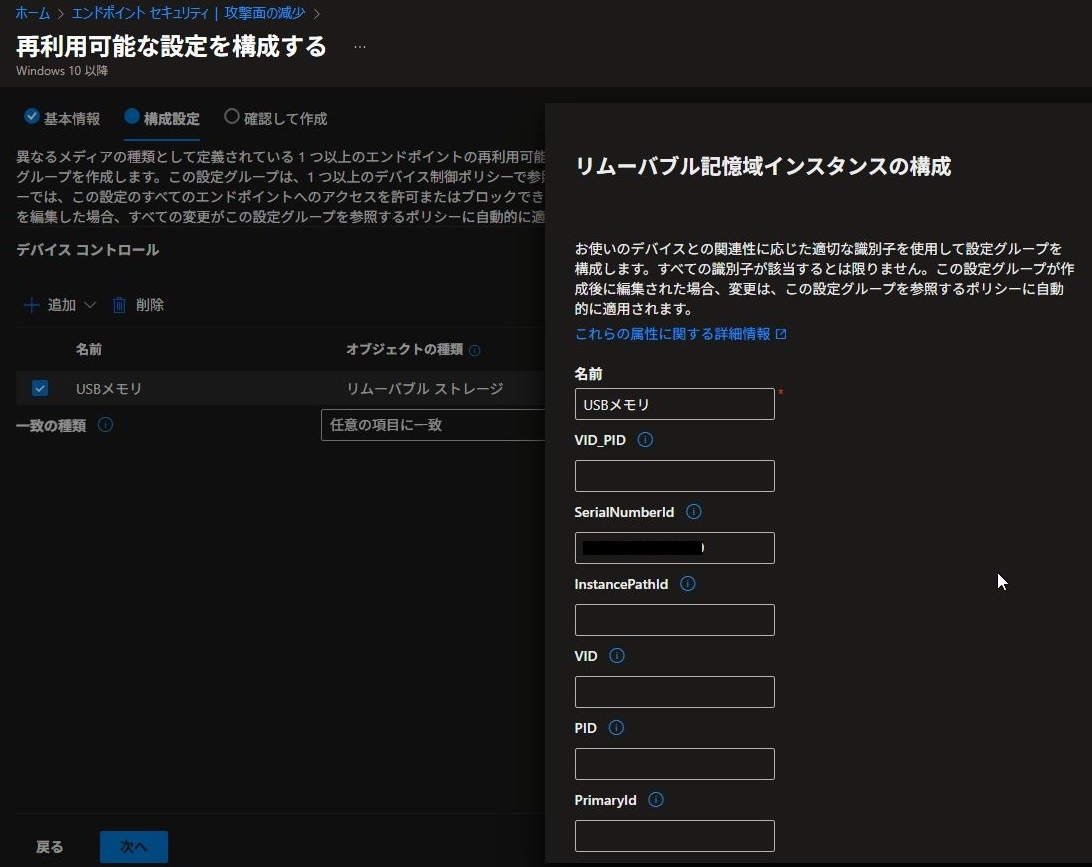
Task: Click the info icon next to InstancePathId
Action: [687, 584]
